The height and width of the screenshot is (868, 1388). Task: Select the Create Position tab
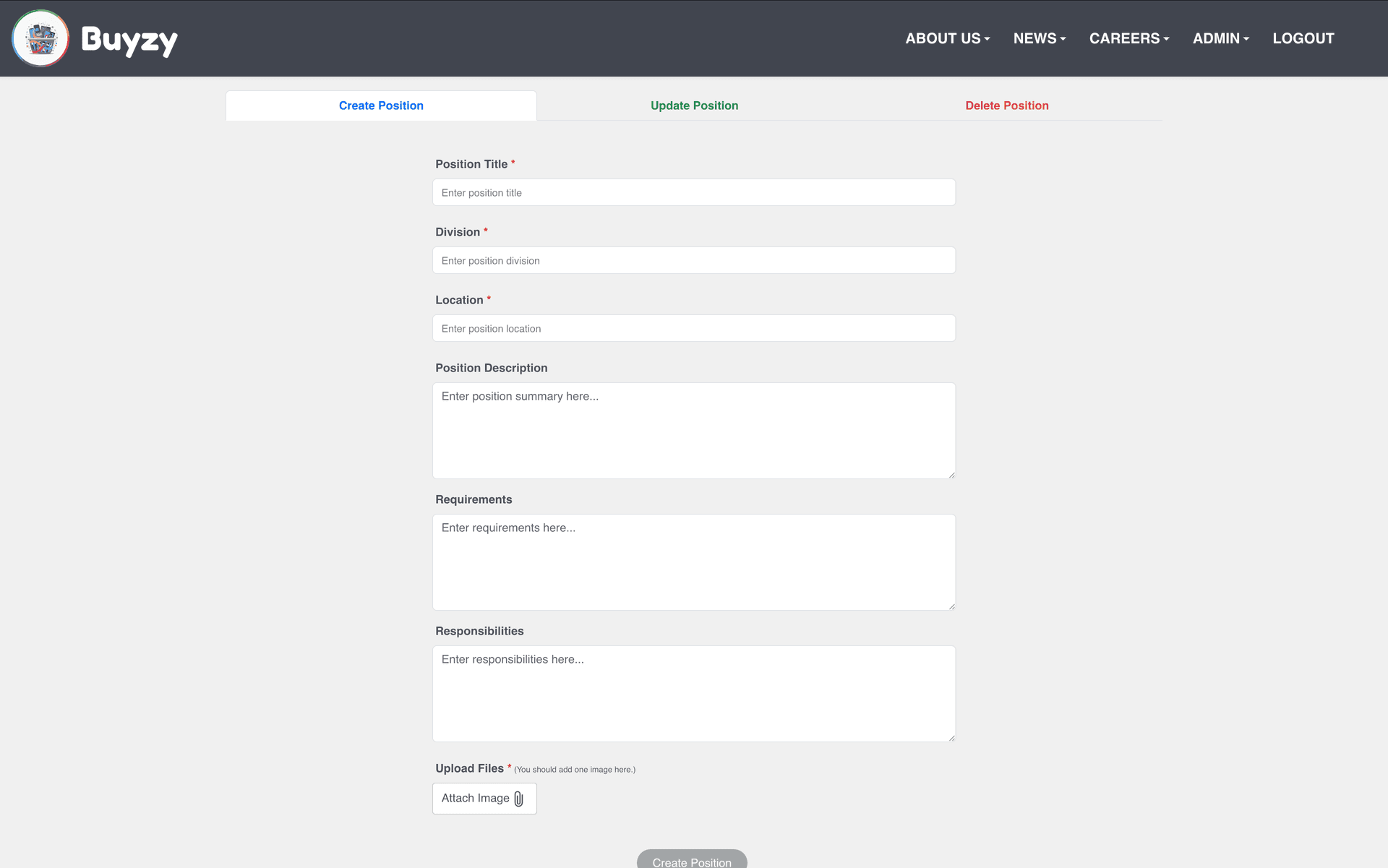[x=381, y=106]
